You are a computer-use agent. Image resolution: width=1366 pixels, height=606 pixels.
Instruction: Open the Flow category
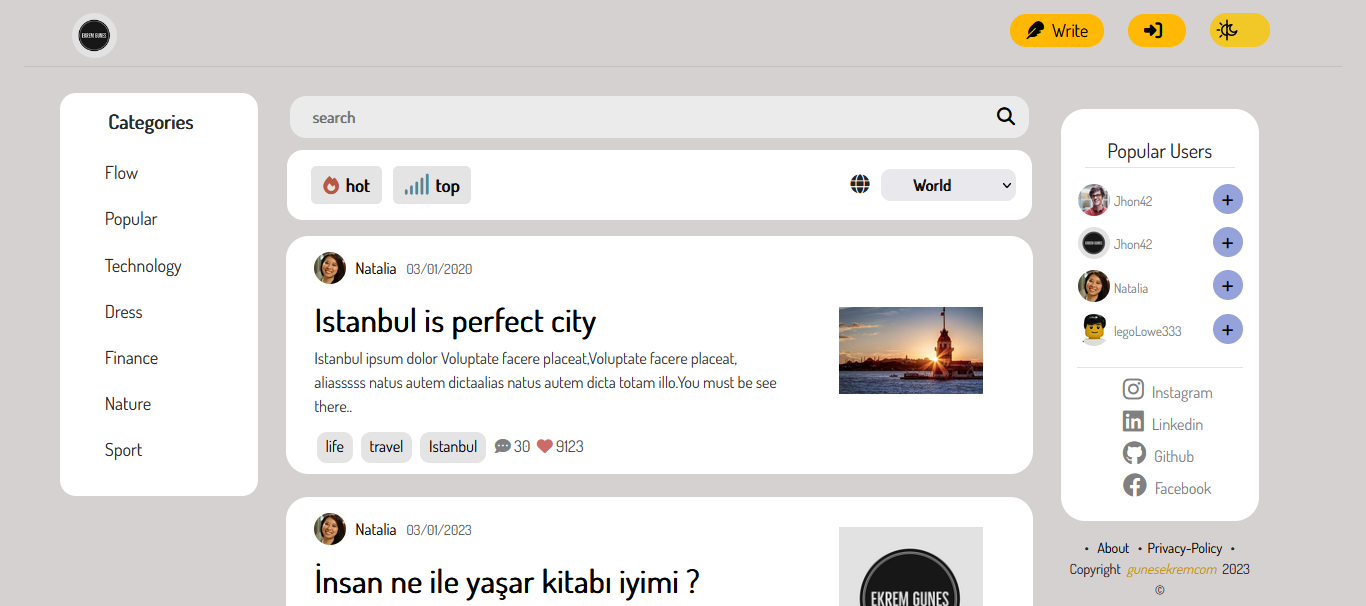click(121, 173)
